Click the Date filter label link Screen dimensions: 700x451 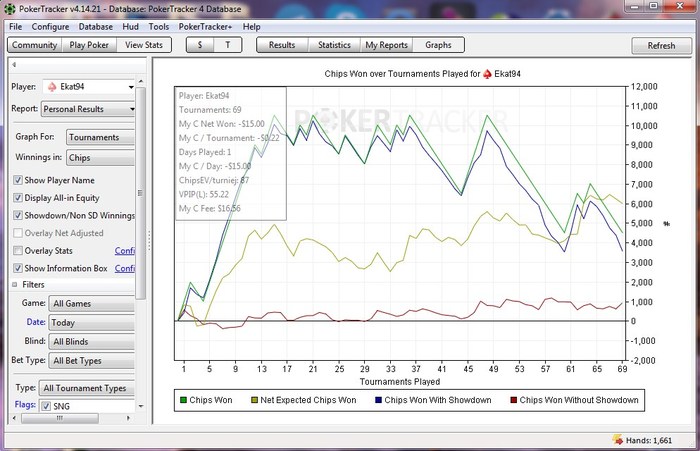point(36,322)
